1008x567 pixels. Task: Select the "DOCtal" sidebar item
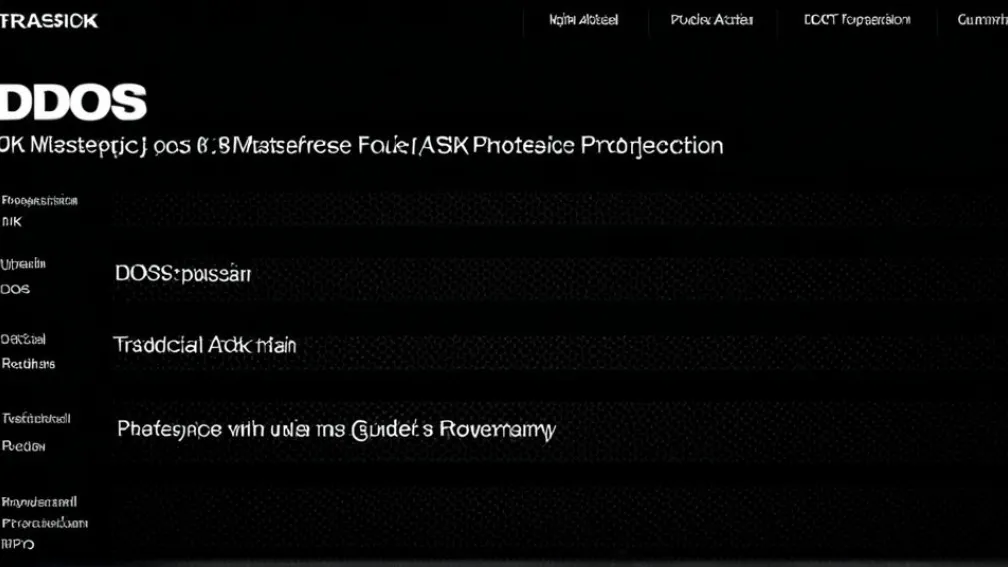pyautogui.click(x=23, y=340)
